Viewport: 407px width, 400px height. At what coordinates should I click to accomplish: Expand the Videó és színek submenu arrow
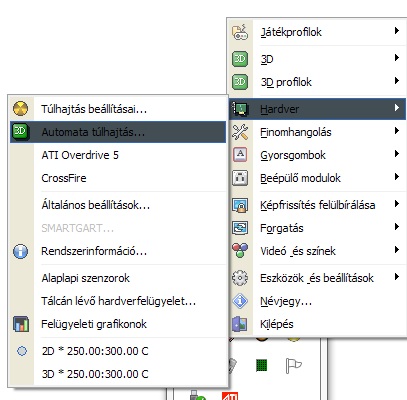[x=396, y=250]
